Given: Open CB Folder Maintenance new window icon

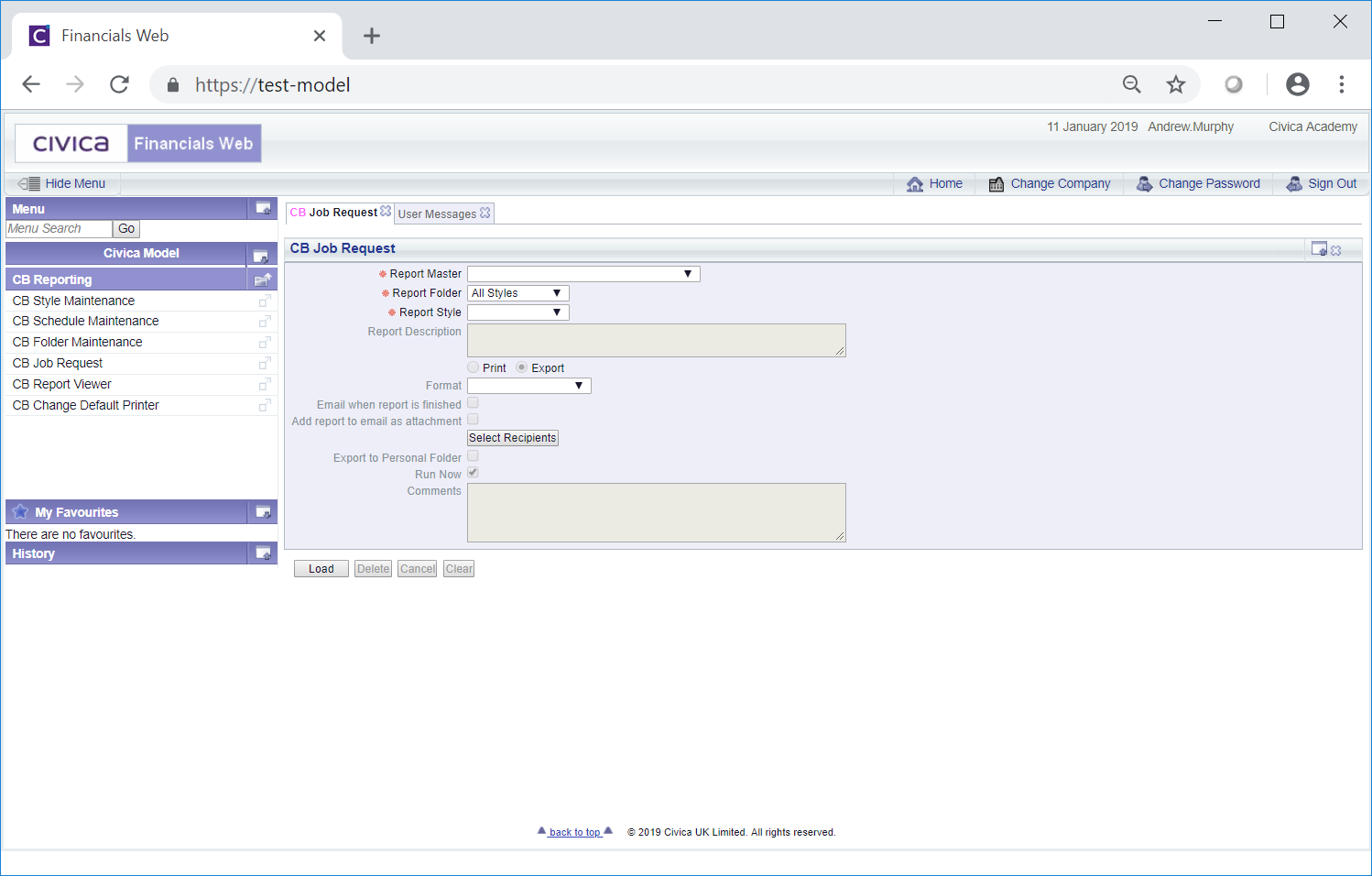Looking at the screenshot, I should (265, 343).
